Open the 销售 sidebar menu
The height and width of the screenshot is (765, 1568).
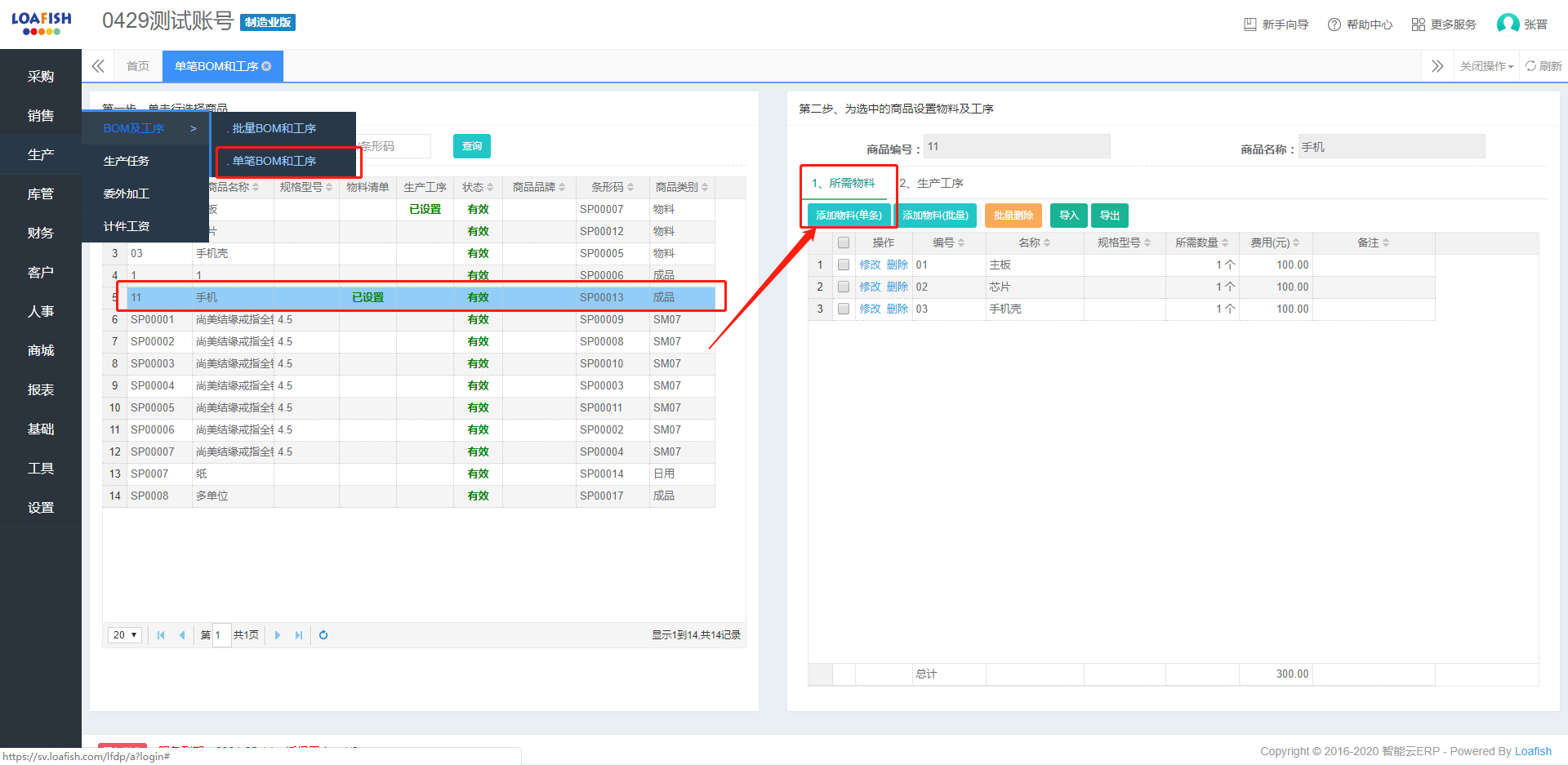41,115
